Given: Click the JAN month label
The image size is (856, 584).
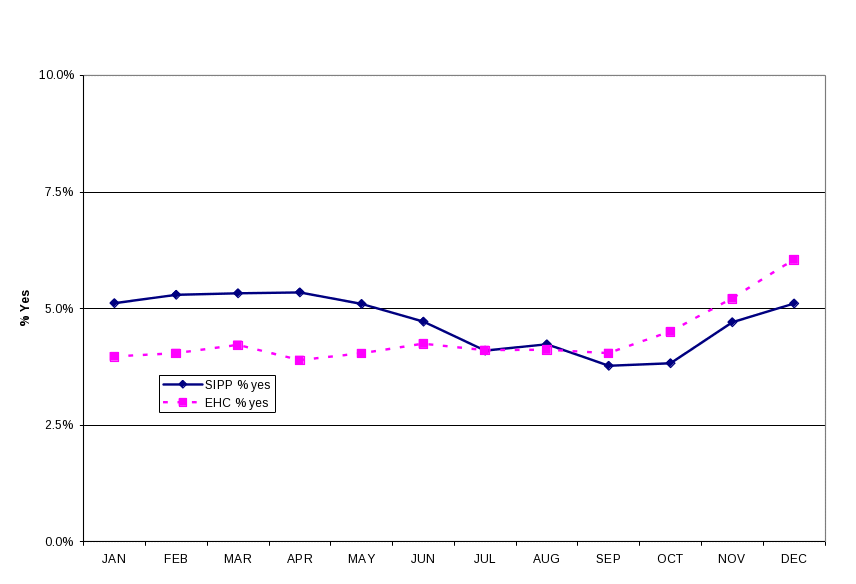Looking at the screenshot, I should [x=114, y=559].
